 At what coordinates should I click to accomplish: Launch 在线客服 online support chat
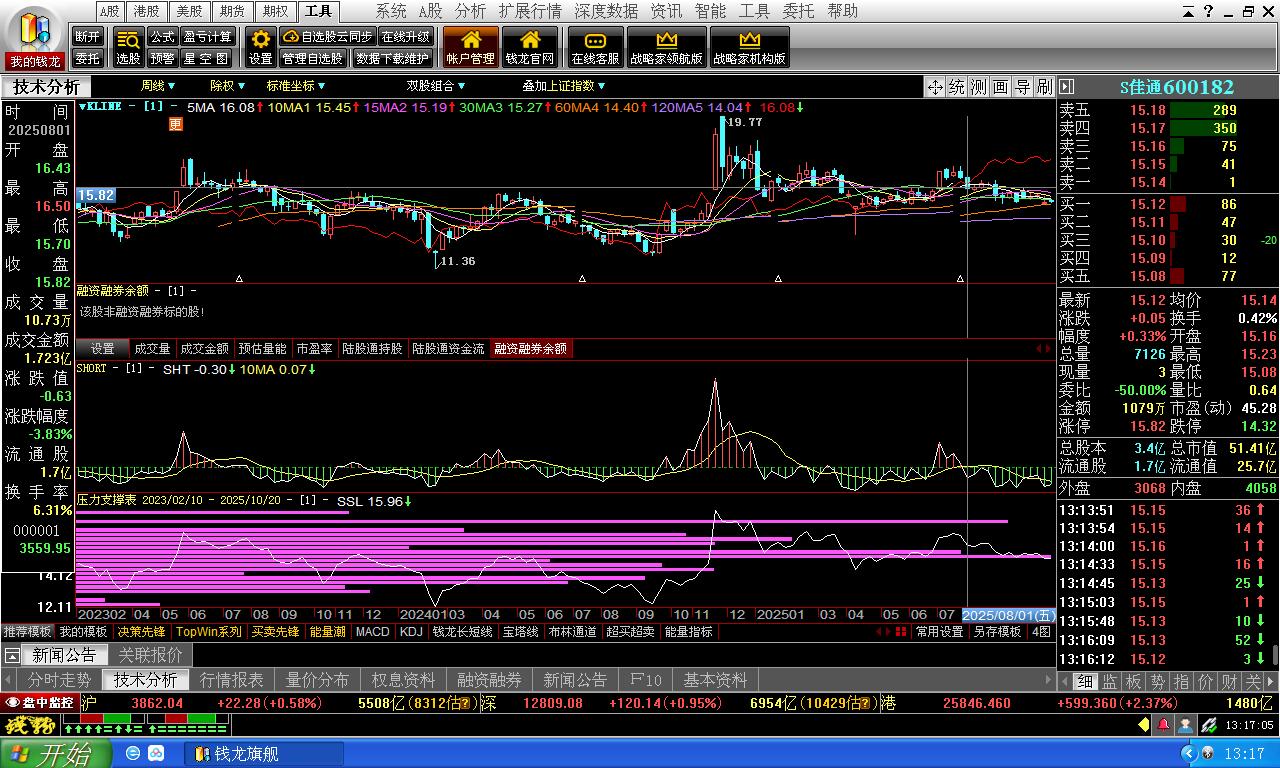tap(595, 47)
